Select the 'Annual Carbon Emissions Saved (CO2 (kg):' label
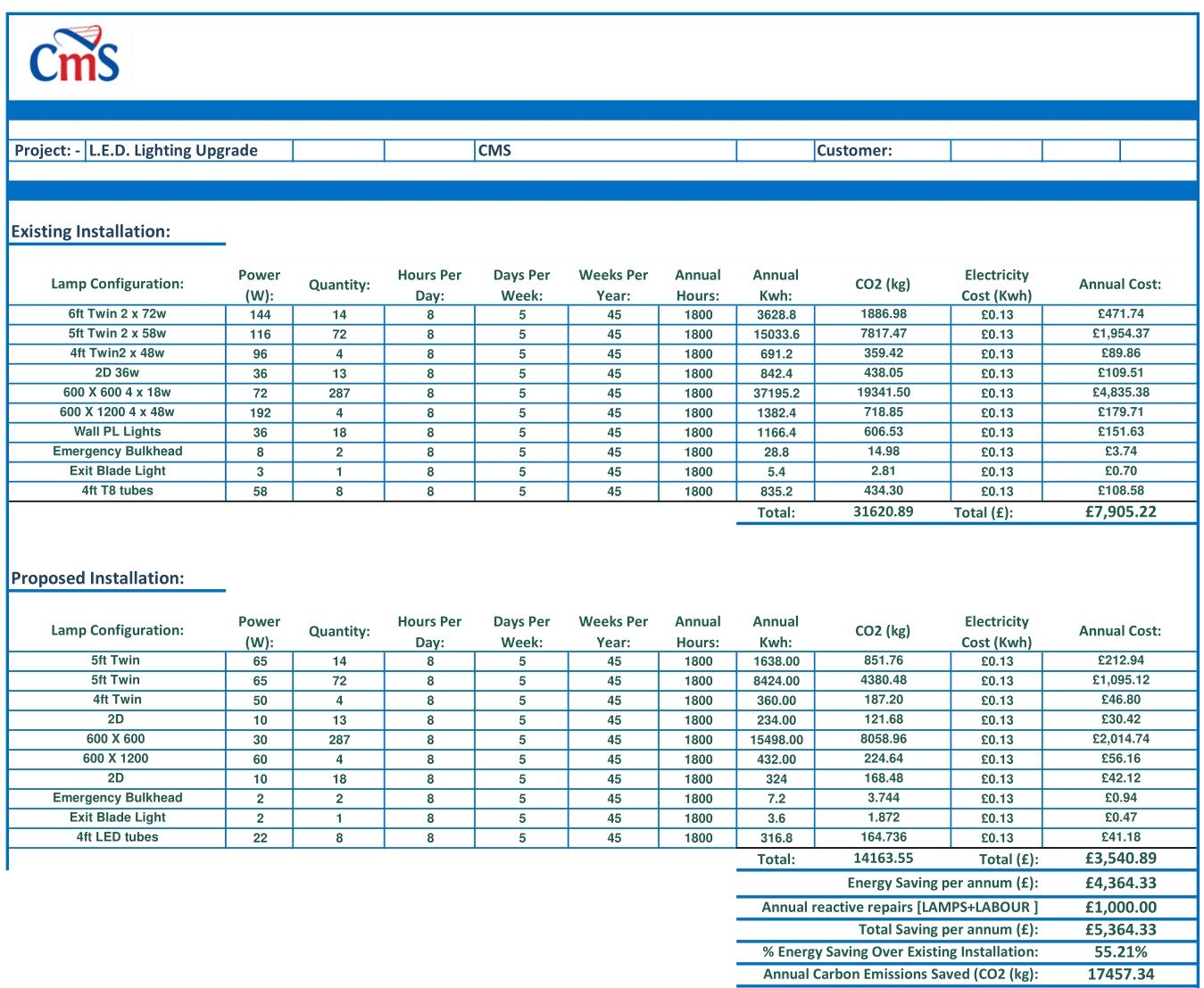Viewport: 1204px width, 988px height. [901, 975]
